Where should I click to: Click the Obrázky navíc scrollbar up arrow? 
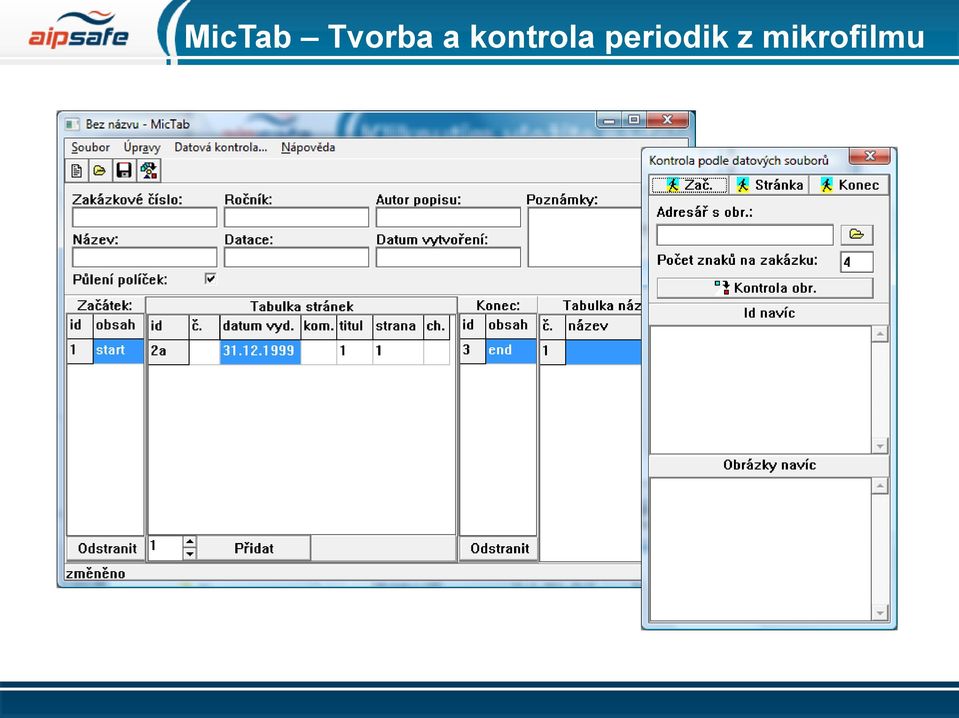(879, 486)
